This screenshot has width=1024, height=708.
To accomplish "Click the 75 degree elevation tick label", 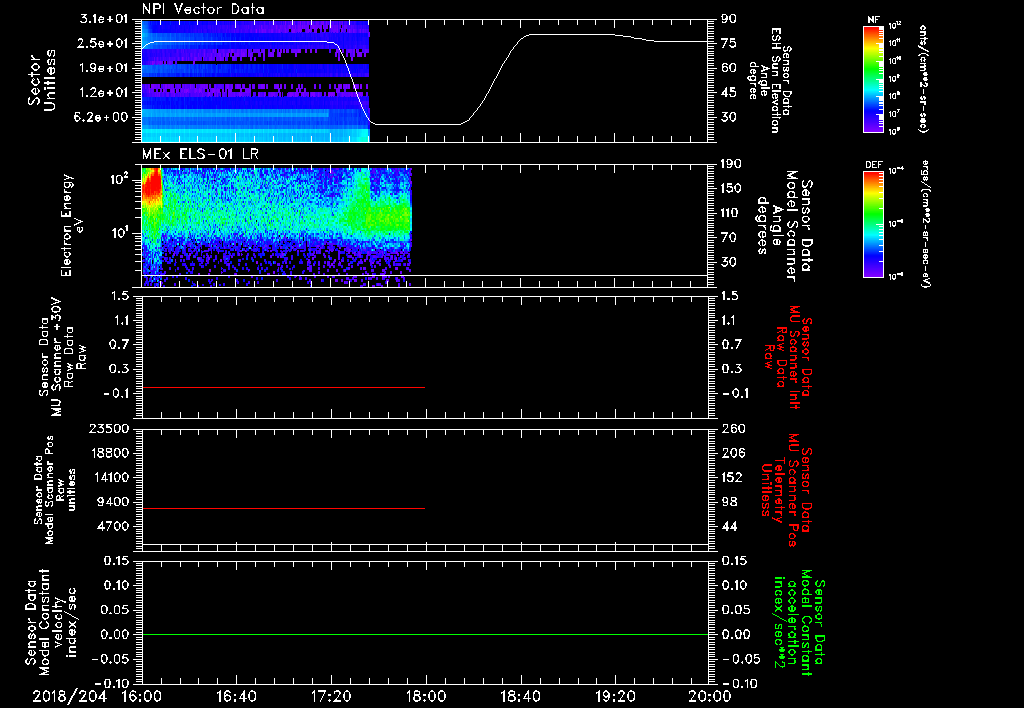I will point(729,43).
